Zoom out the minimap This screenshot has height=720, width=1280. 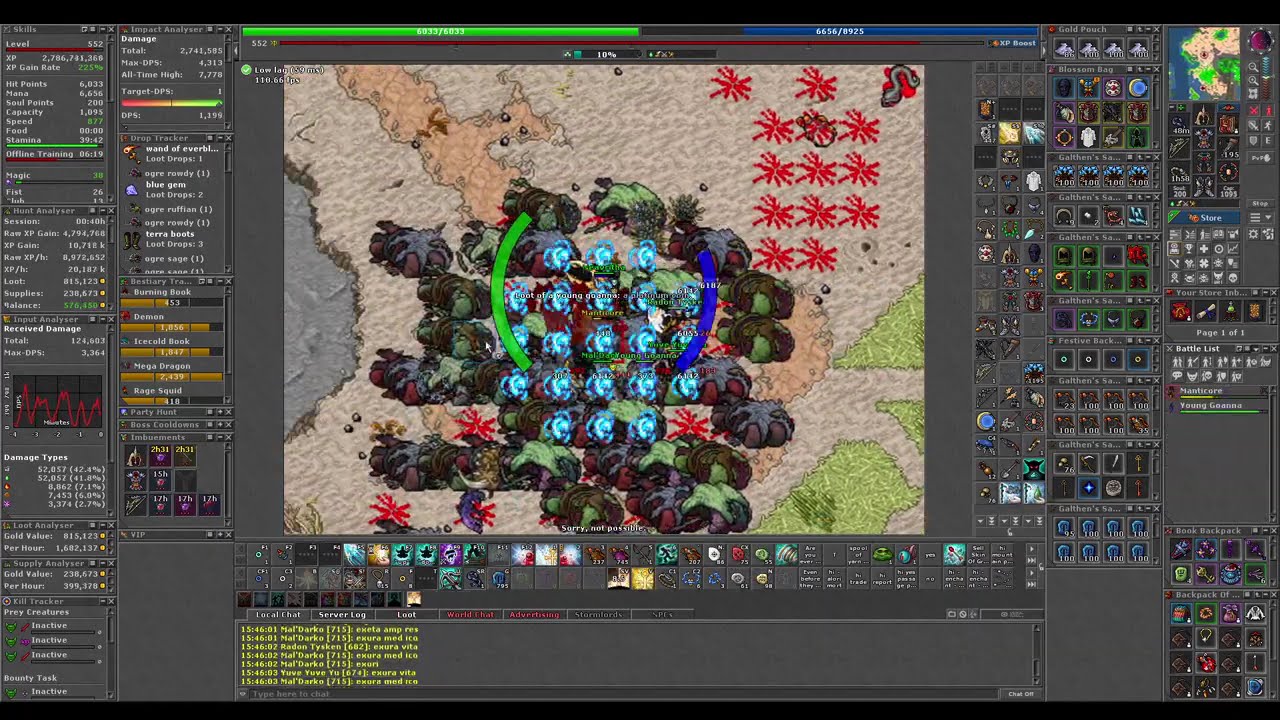[x=1253, y=67]
